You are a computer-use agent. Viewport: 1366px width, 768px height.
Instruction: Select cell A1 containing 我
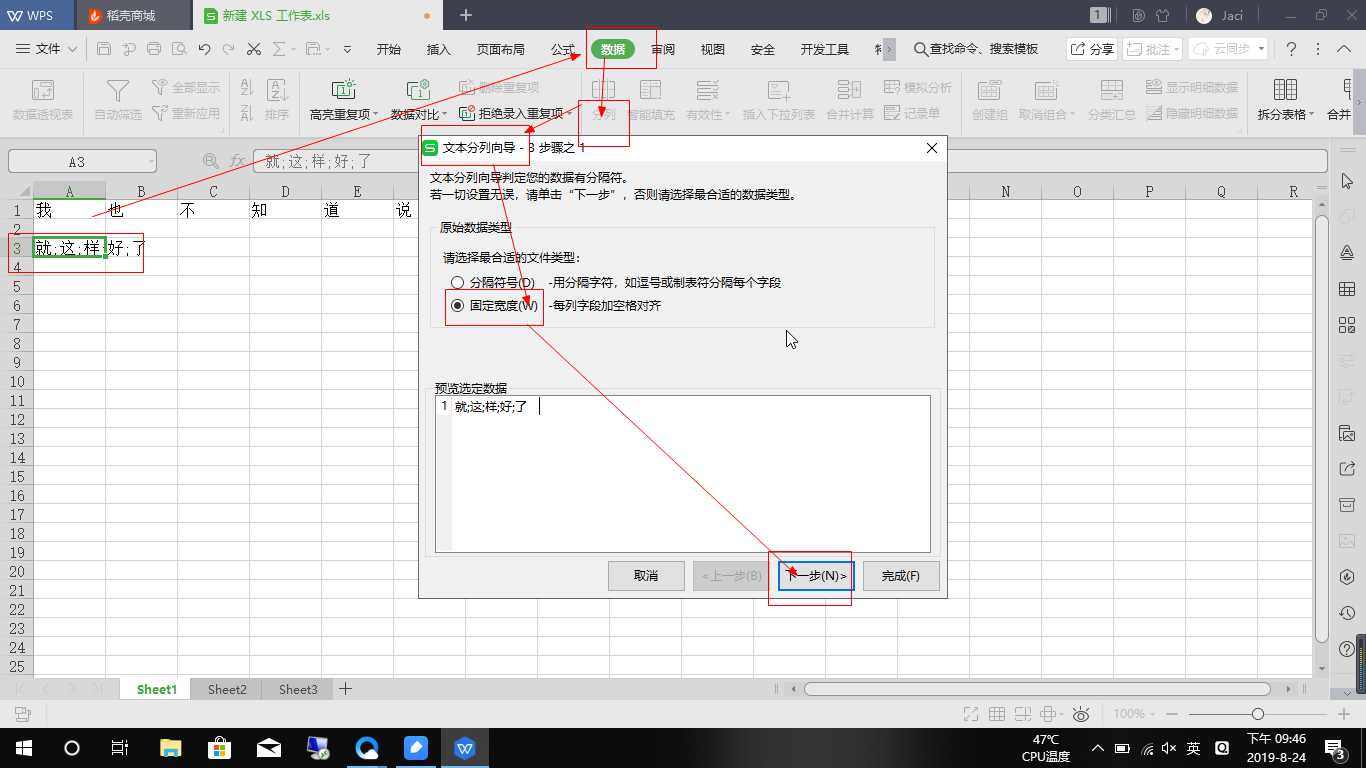pos(69,210)
